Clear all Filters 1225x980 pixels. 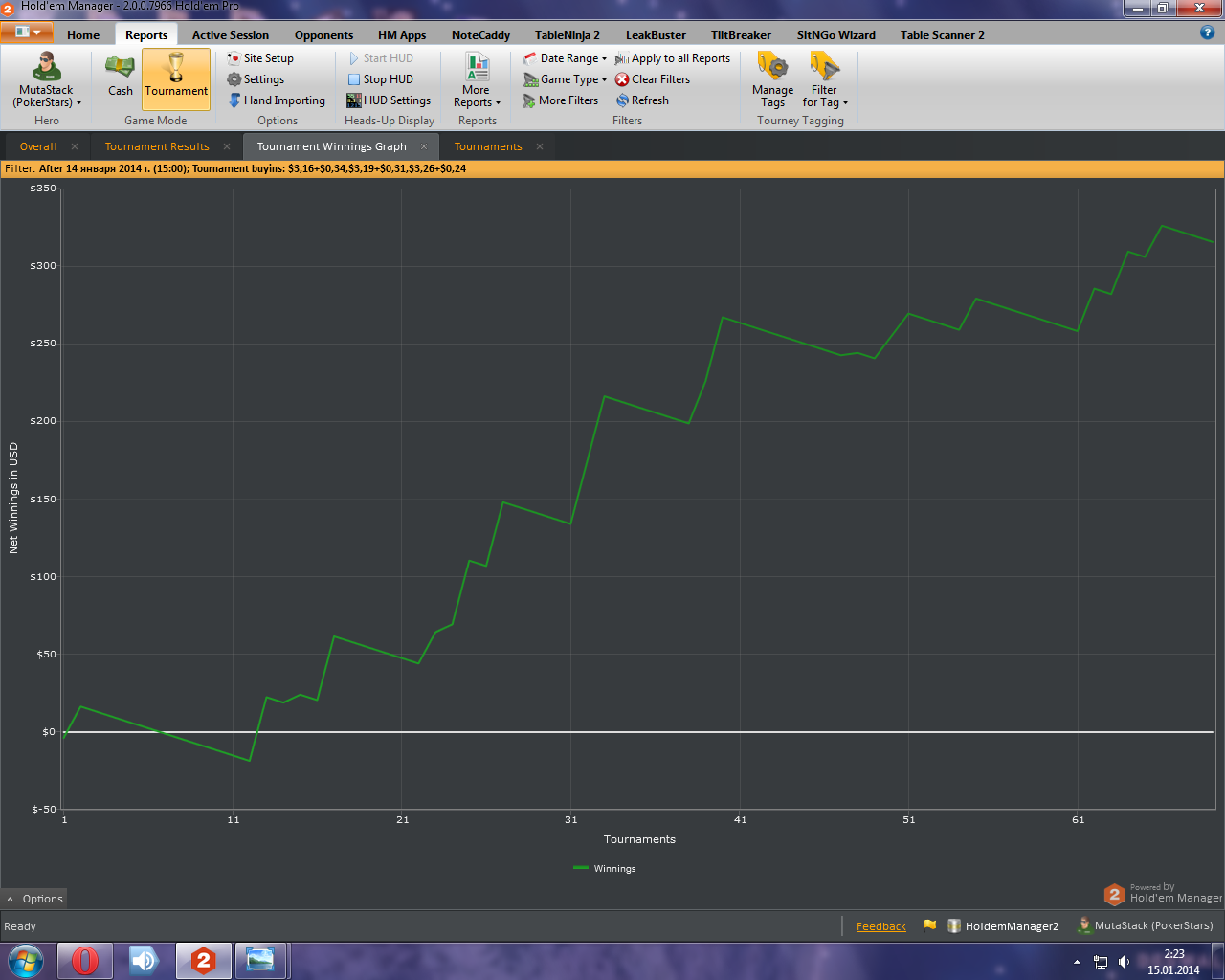click(653, 79)
